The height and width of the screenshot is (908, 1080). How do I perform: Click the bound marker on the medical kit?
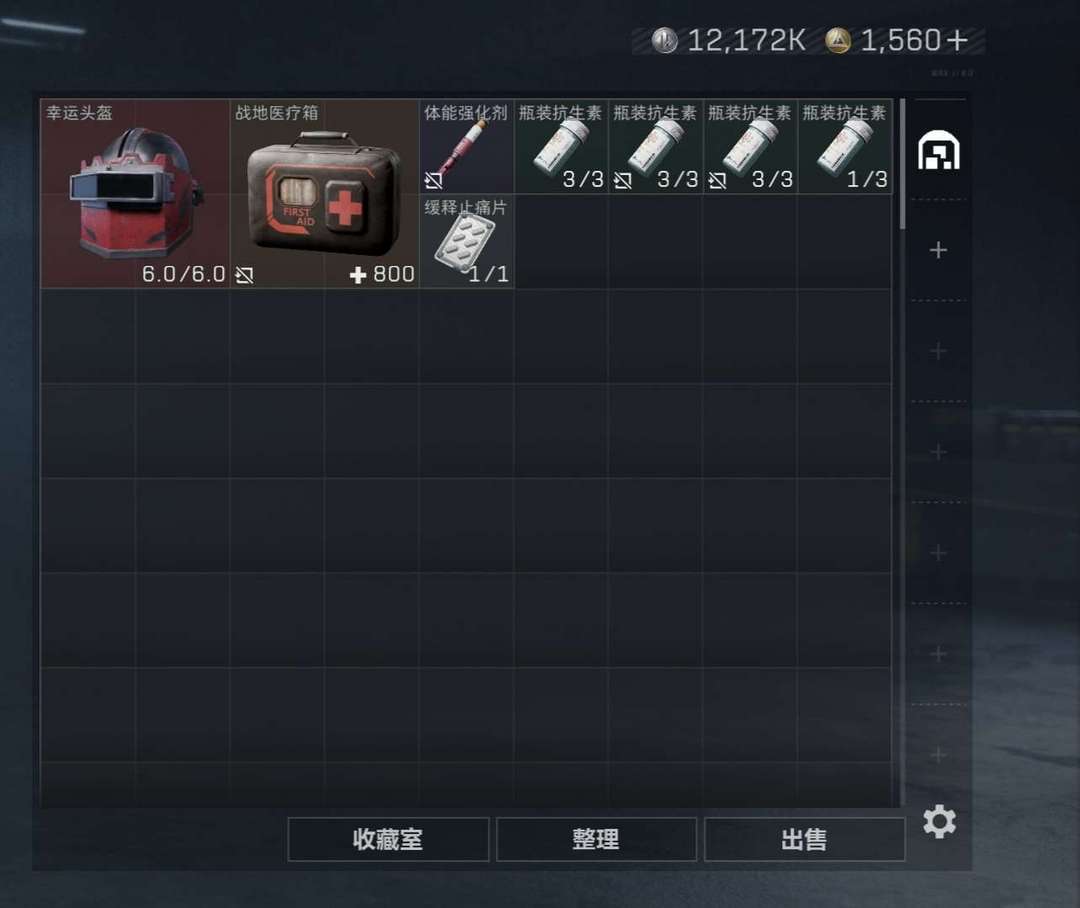245,276
